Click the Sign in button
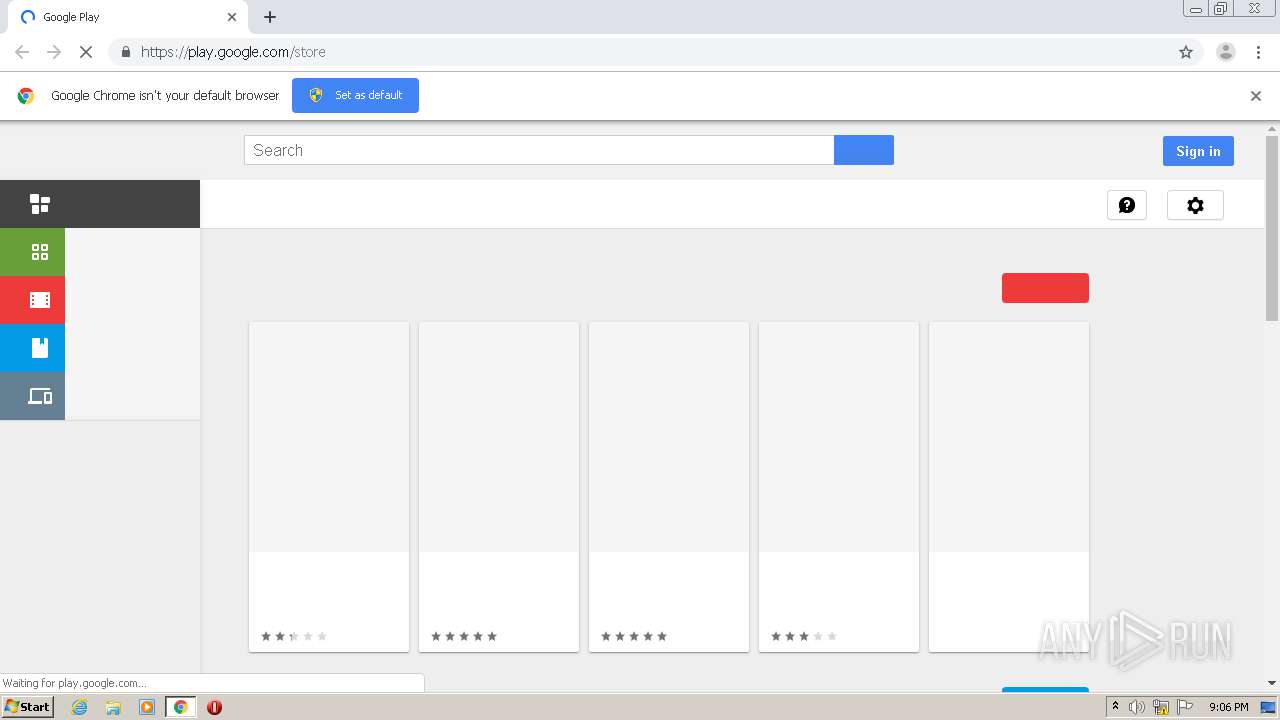 pyautogui.click(x=1198, y=151)
